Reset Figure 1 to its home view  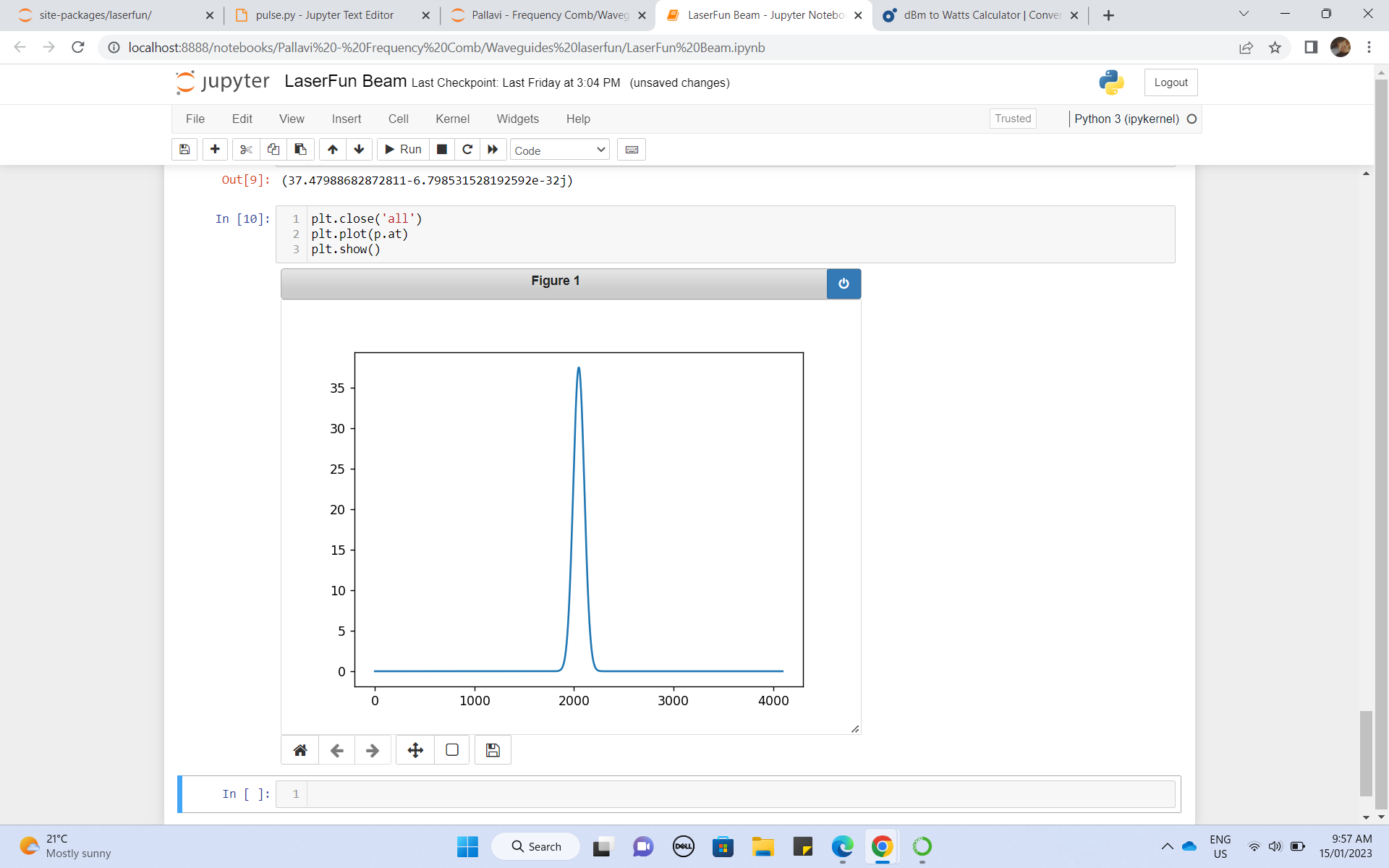(300, 750)
